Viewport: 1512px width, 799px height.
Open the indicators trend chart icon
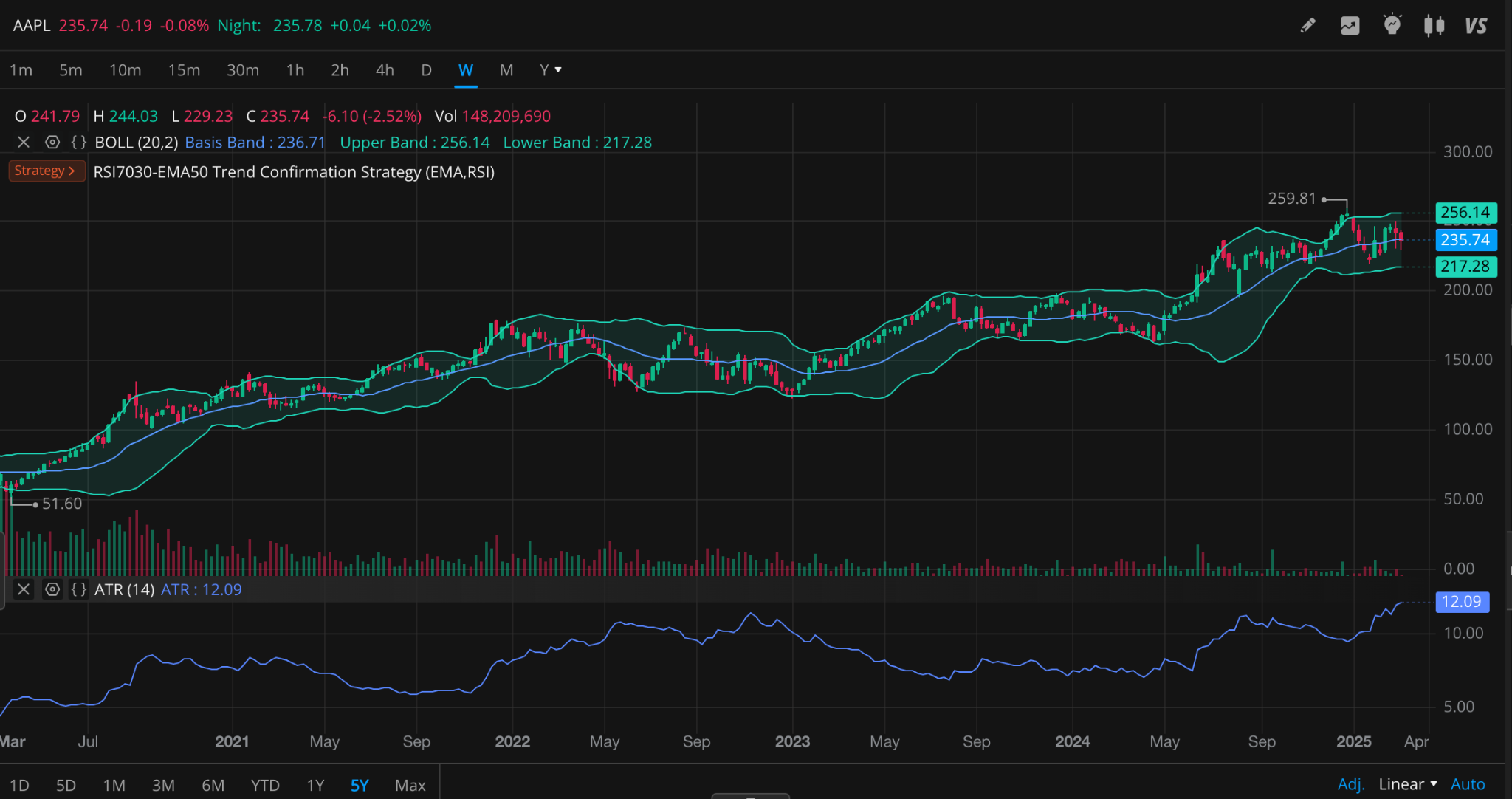coord(1350,26)
